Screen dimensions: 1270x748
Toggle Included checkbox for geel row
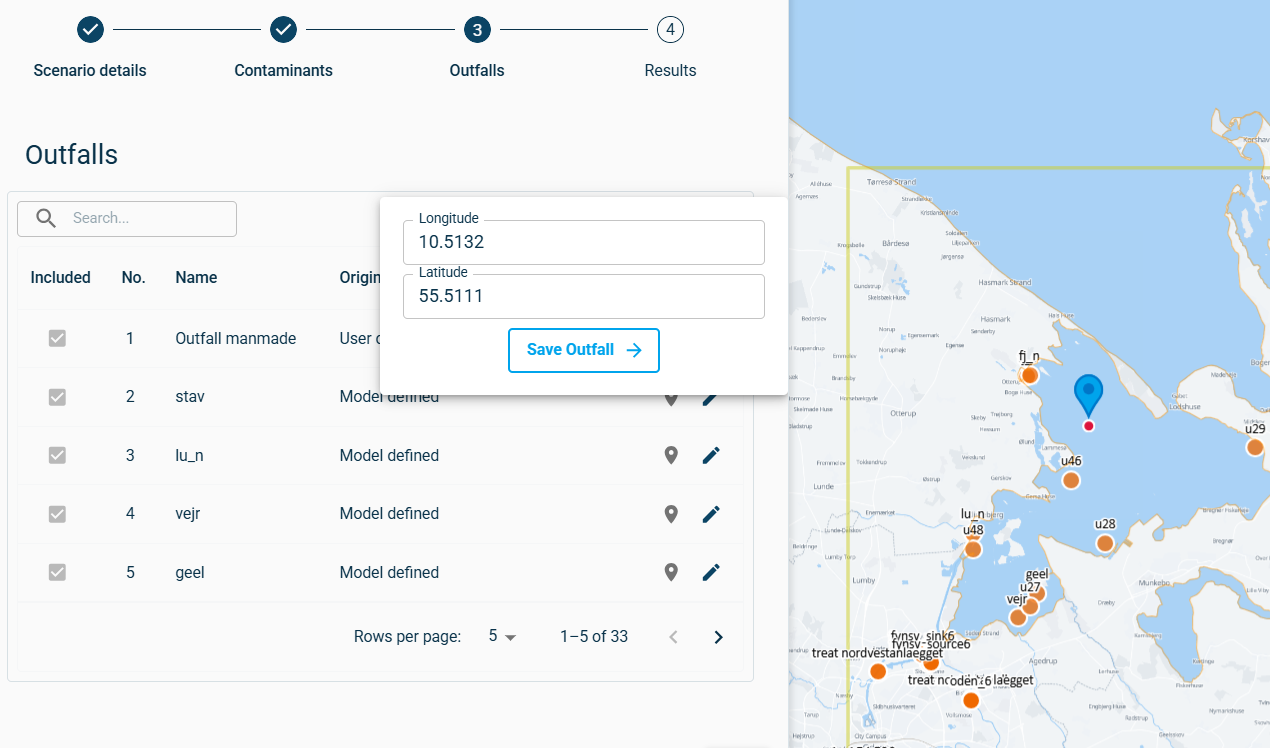pos(58,572)
